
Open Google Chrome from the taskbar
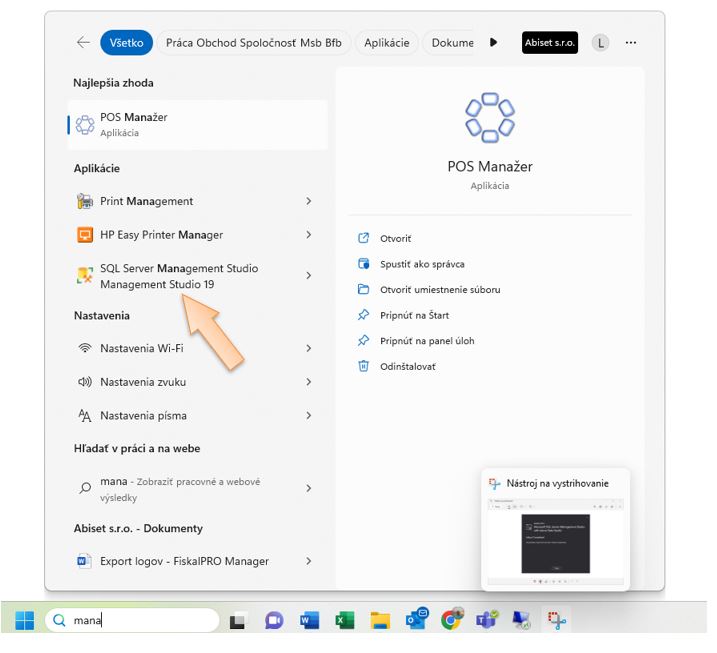(452, 621)
